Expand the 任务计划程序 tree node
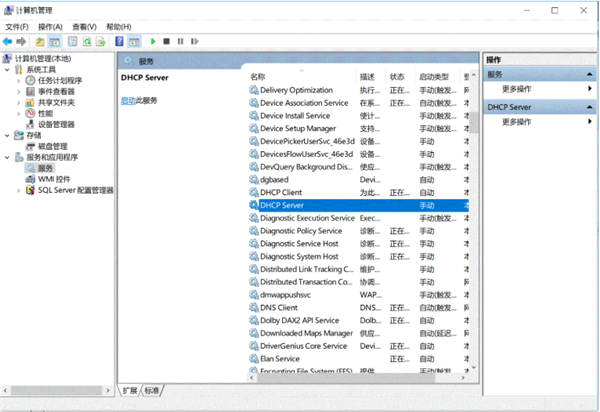The width and height of the screenshot is (600, 412). pyautogui.click(x=18, y=81)
